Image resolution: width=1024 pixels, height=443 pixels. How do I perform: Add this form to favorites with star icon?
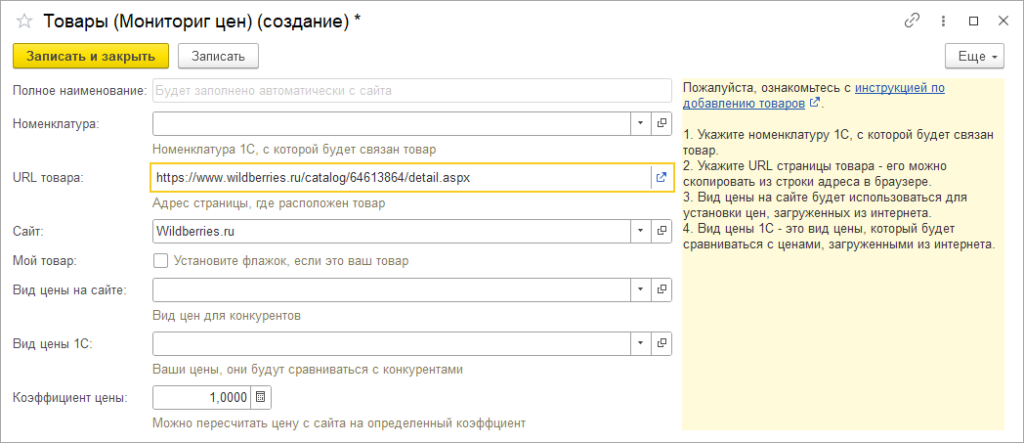click(24, 21)
